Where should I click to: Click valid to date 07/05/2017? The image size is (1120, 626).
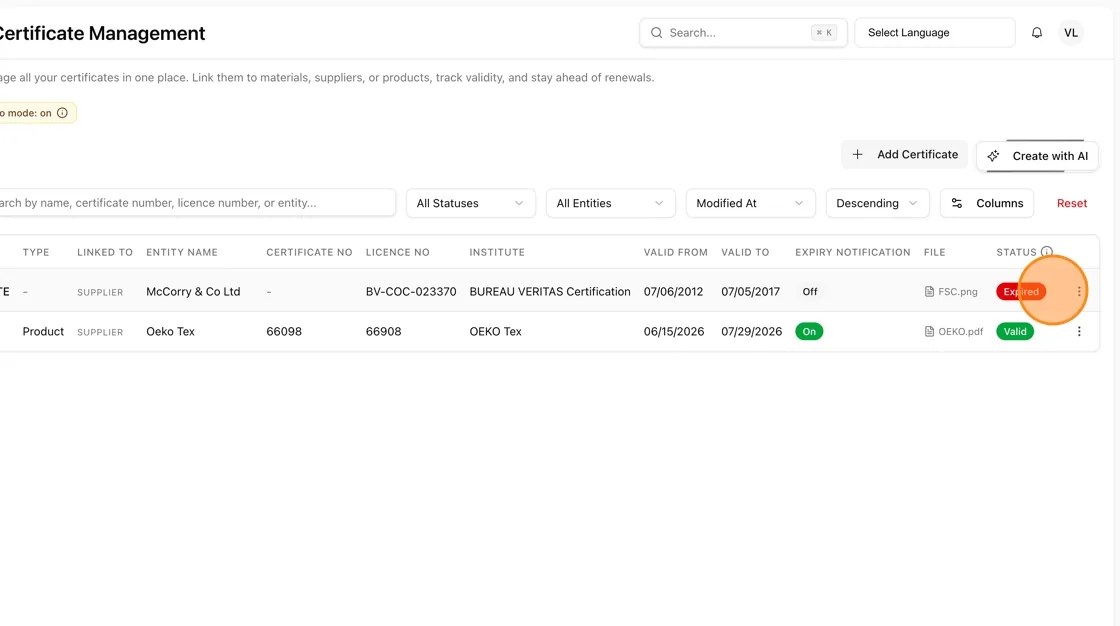click(750, 292)
